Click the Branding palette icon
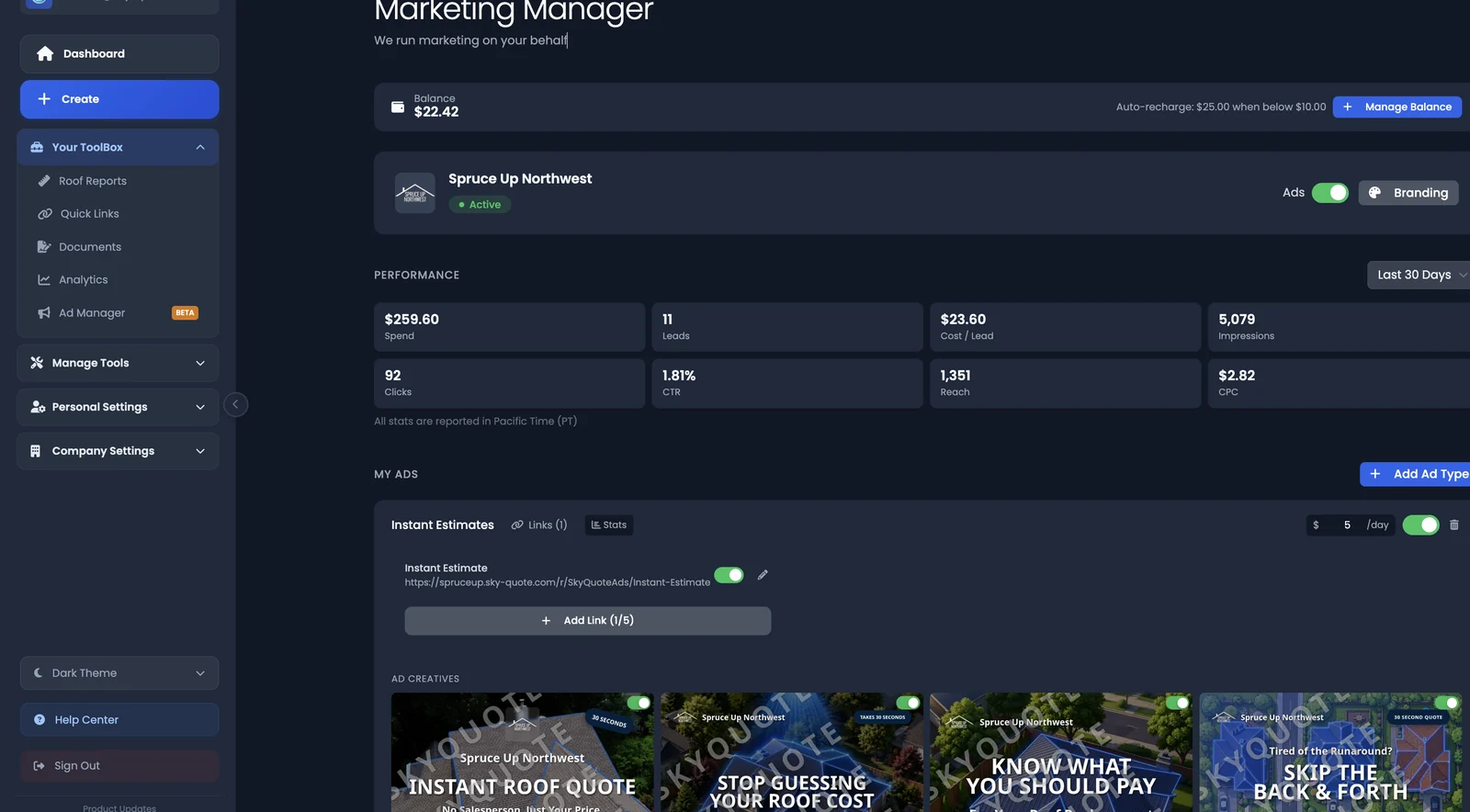This screenshot has height=812, width=1470. point(1375,193)
